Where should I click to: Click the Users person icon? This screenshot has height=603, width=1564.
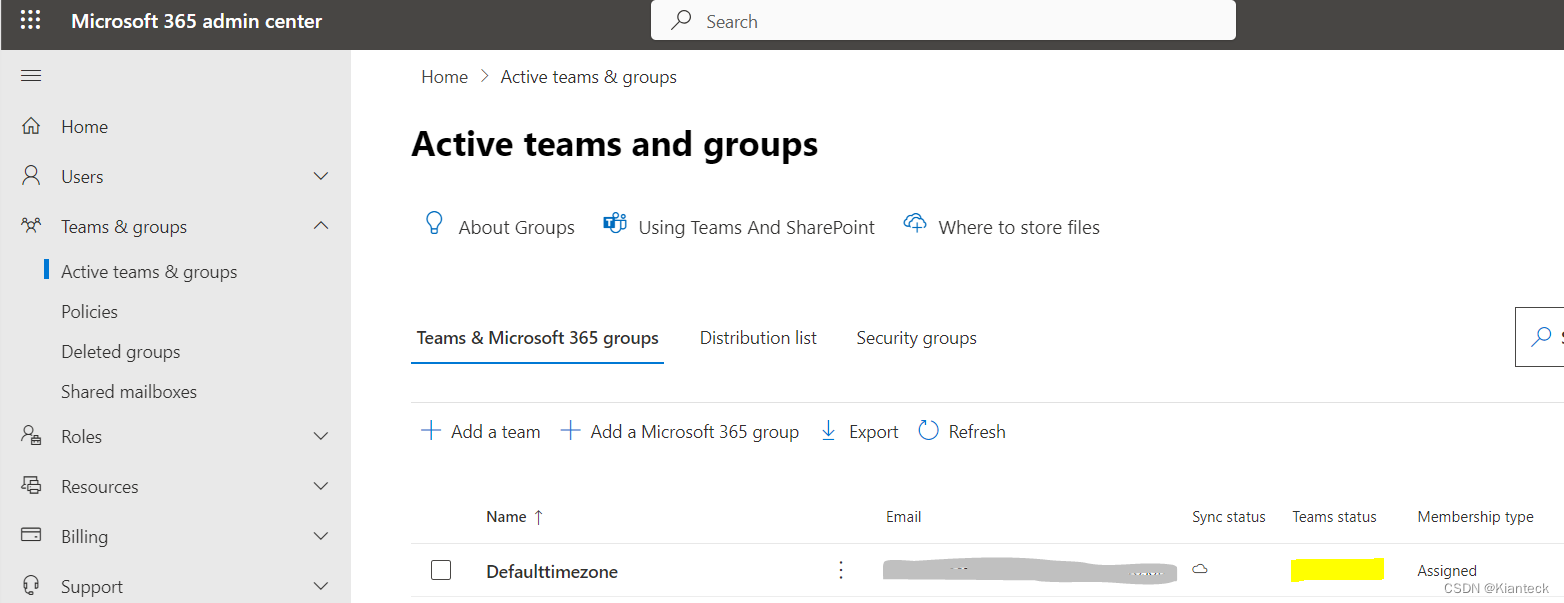(31, 176)
